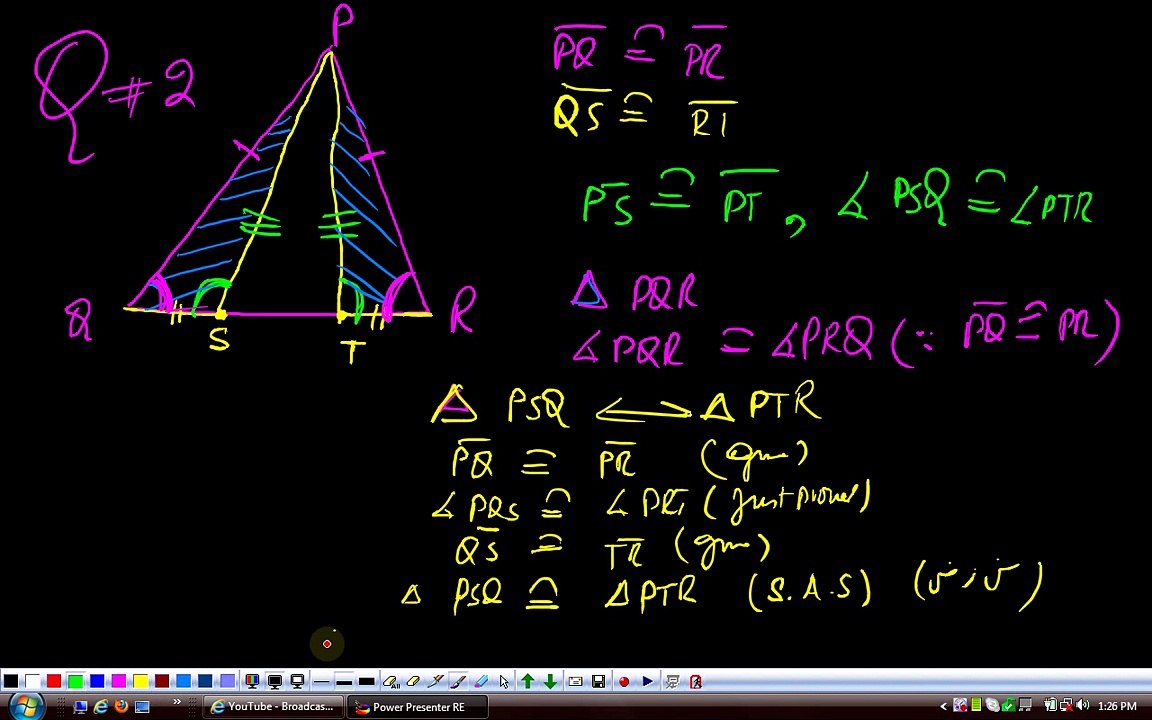Click the Erase All tool
1152x720 pixels.
tap(391, 682)
